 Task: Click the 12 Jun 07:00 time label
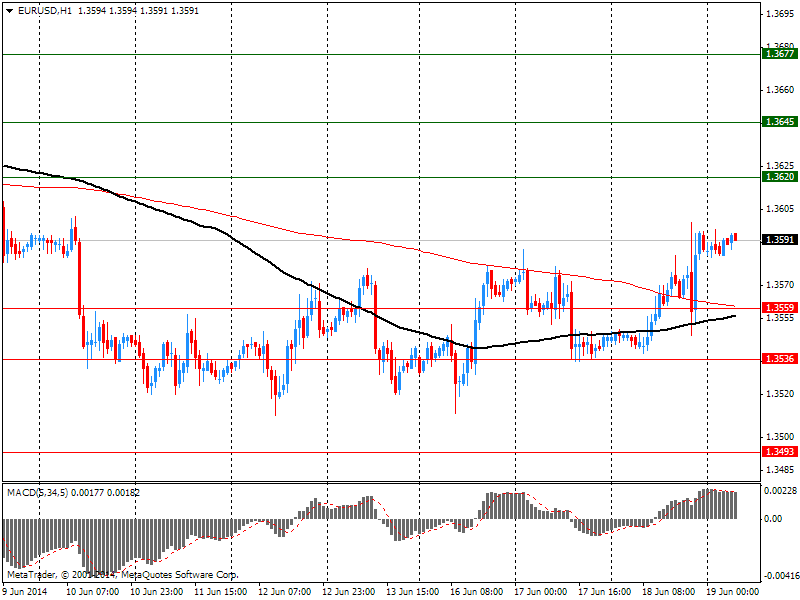(285, 592)
